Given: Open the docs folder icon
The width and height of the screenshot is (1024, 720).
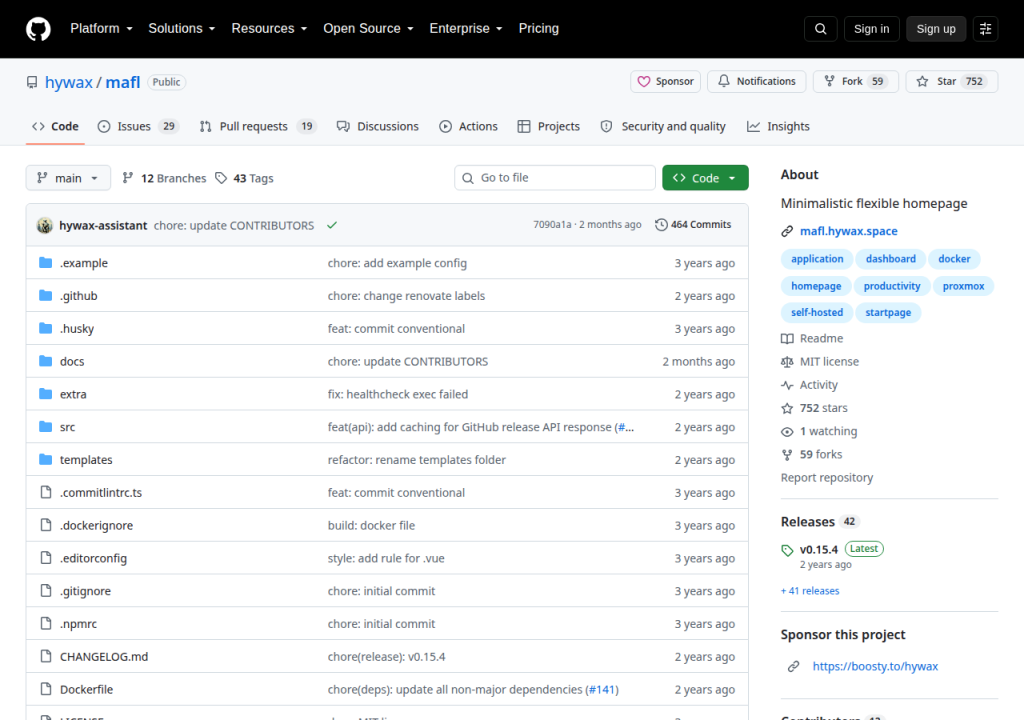Looking at the screenshot, I should point(45,361).
